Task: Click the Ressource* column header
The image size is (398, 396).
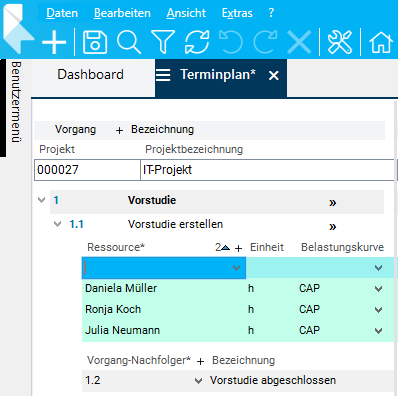Action: tap(116, 247)
